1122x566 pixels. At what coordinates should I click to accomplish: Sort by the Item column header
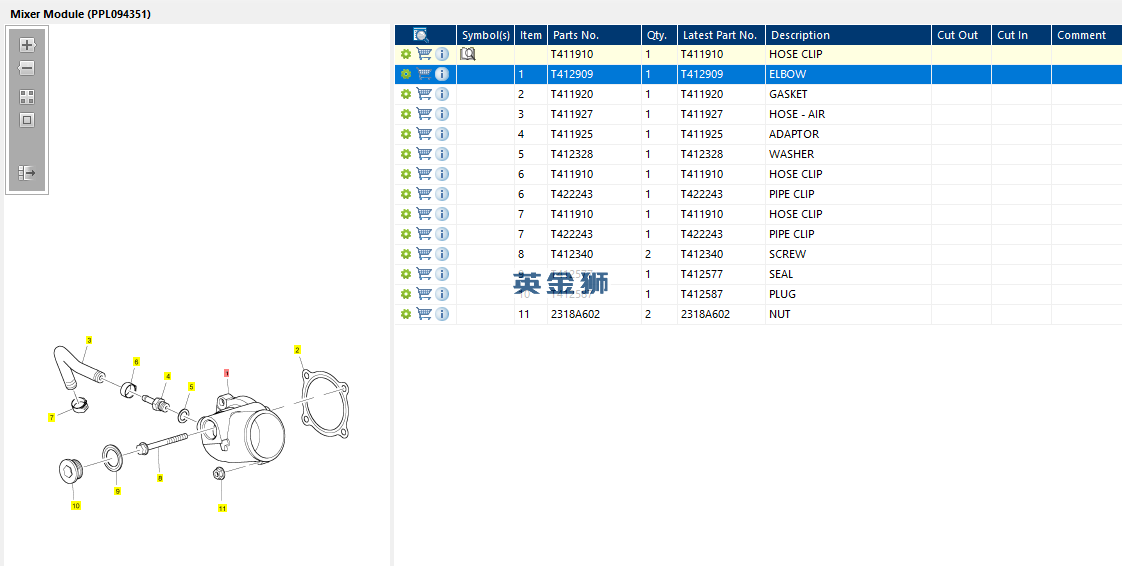pyautogui.click(x=531, y=35)
